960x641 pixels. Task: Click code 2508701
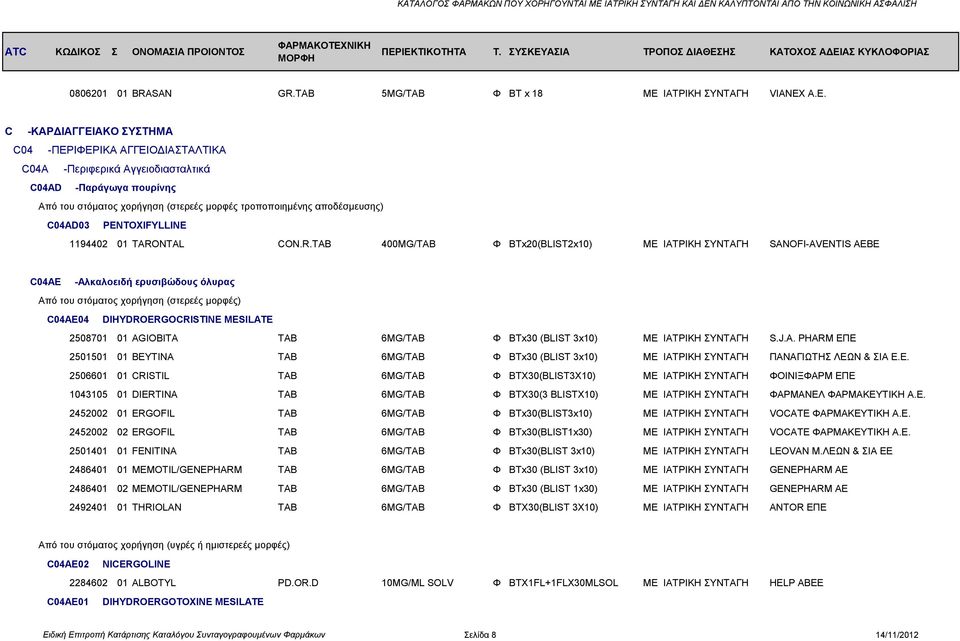pyautogui.click(x=88, y=338)
